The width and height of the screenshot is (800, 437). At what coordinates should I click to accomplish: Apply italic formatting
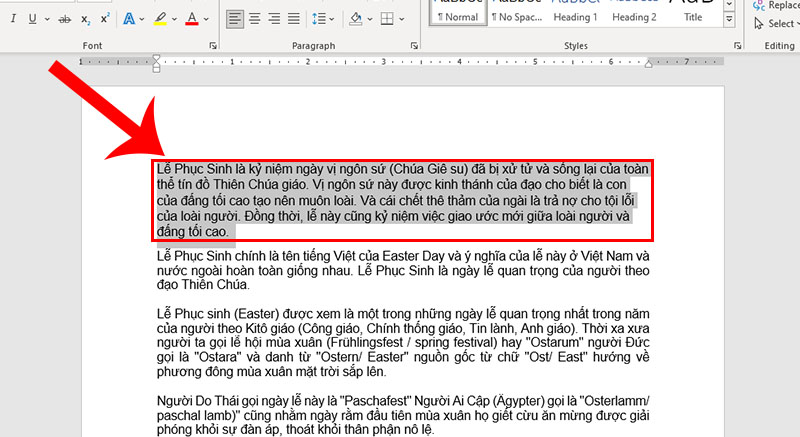pos(11,19)
